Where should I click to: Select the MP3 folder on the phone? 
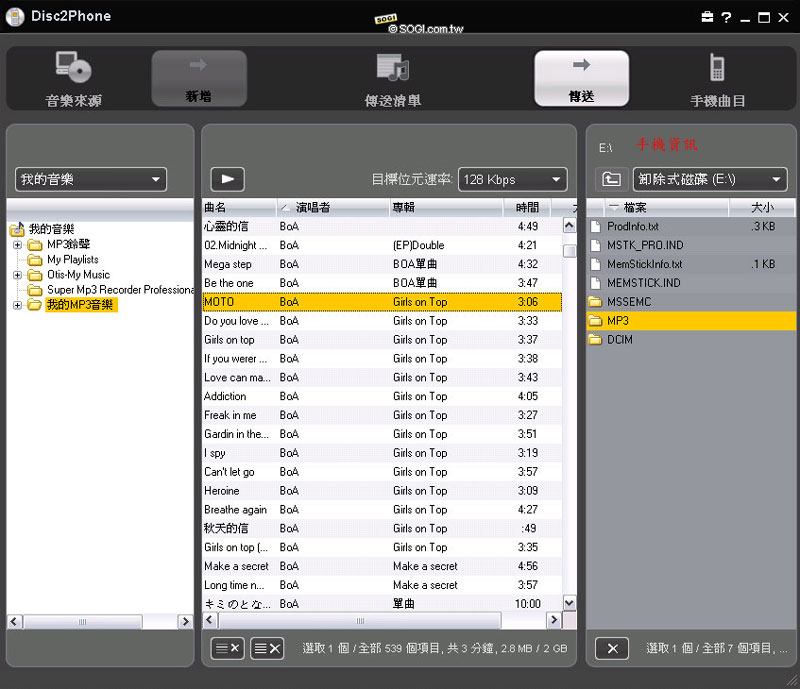(691, 321)
